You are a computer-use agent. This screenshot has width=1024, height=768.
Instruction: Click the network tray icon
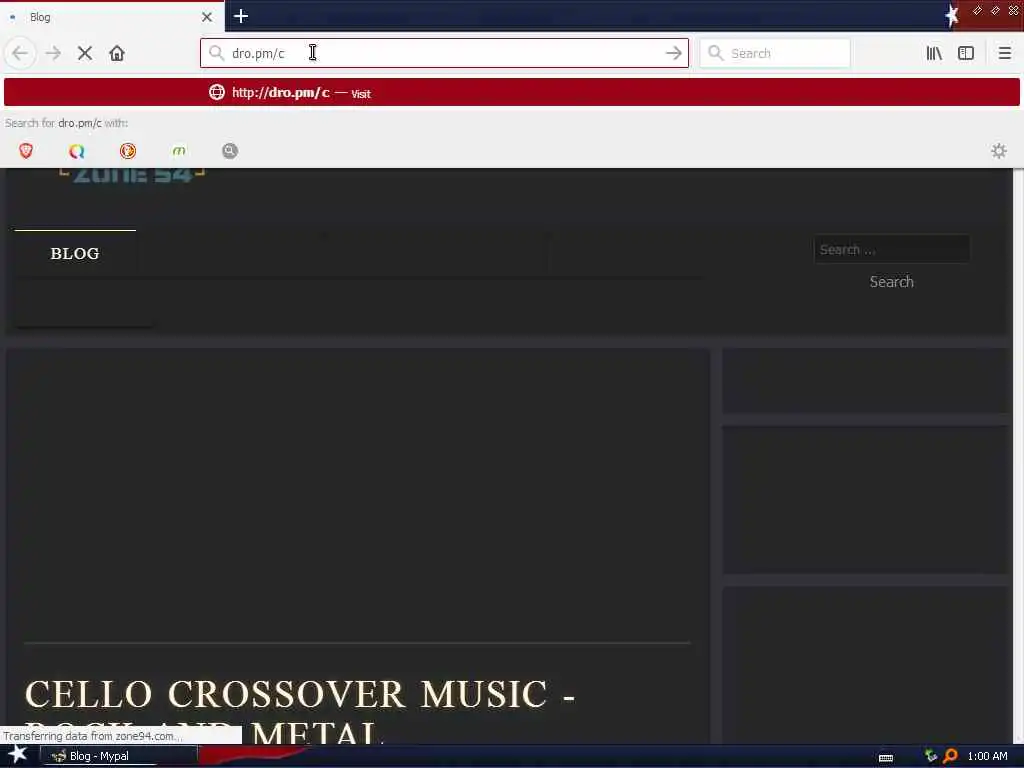[931, 756]
